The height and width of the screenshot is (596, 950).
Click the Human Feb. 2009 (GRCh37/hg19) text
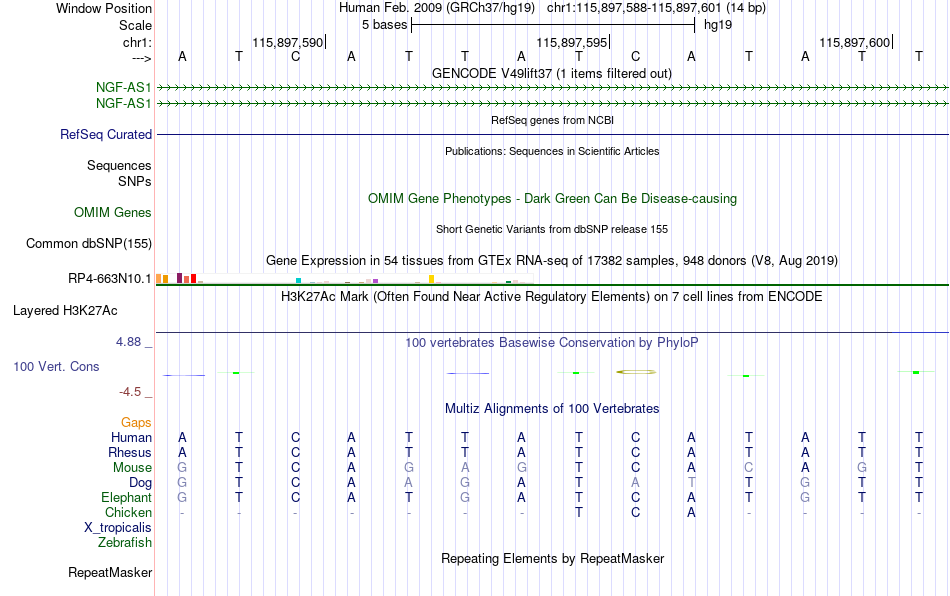click(437, 8)
